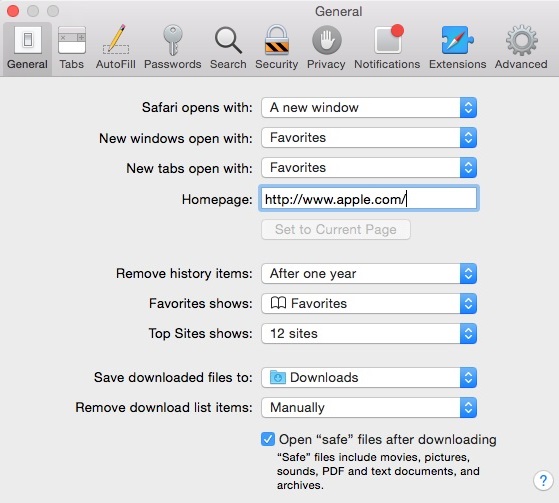This screenshot has width=559, height=503.
Task: Expand New windows open with dropdown
Action: coord(369,138)
